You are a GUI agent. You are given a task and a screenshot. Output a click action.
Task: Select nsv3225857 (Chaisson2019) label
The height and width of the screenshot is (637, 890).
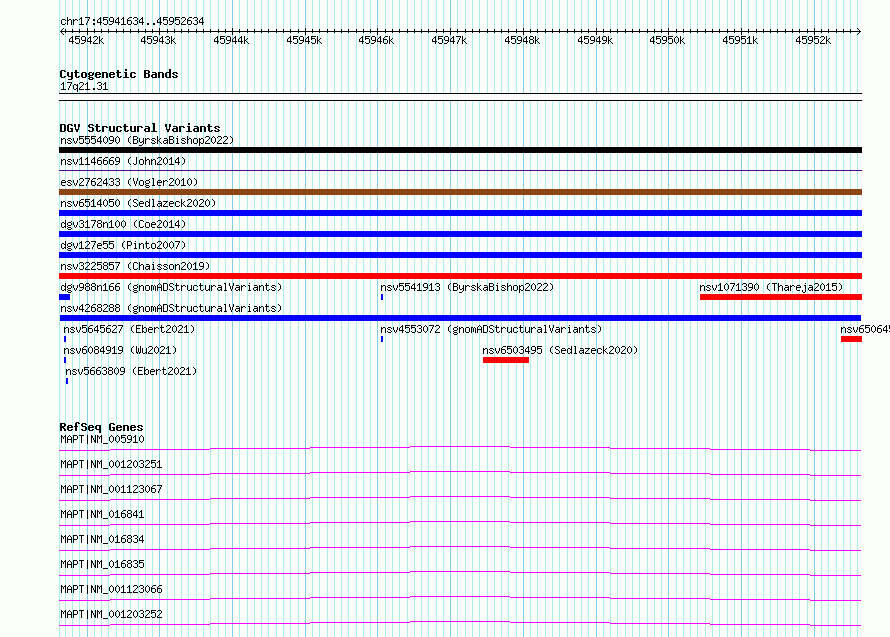pos(135,266)
